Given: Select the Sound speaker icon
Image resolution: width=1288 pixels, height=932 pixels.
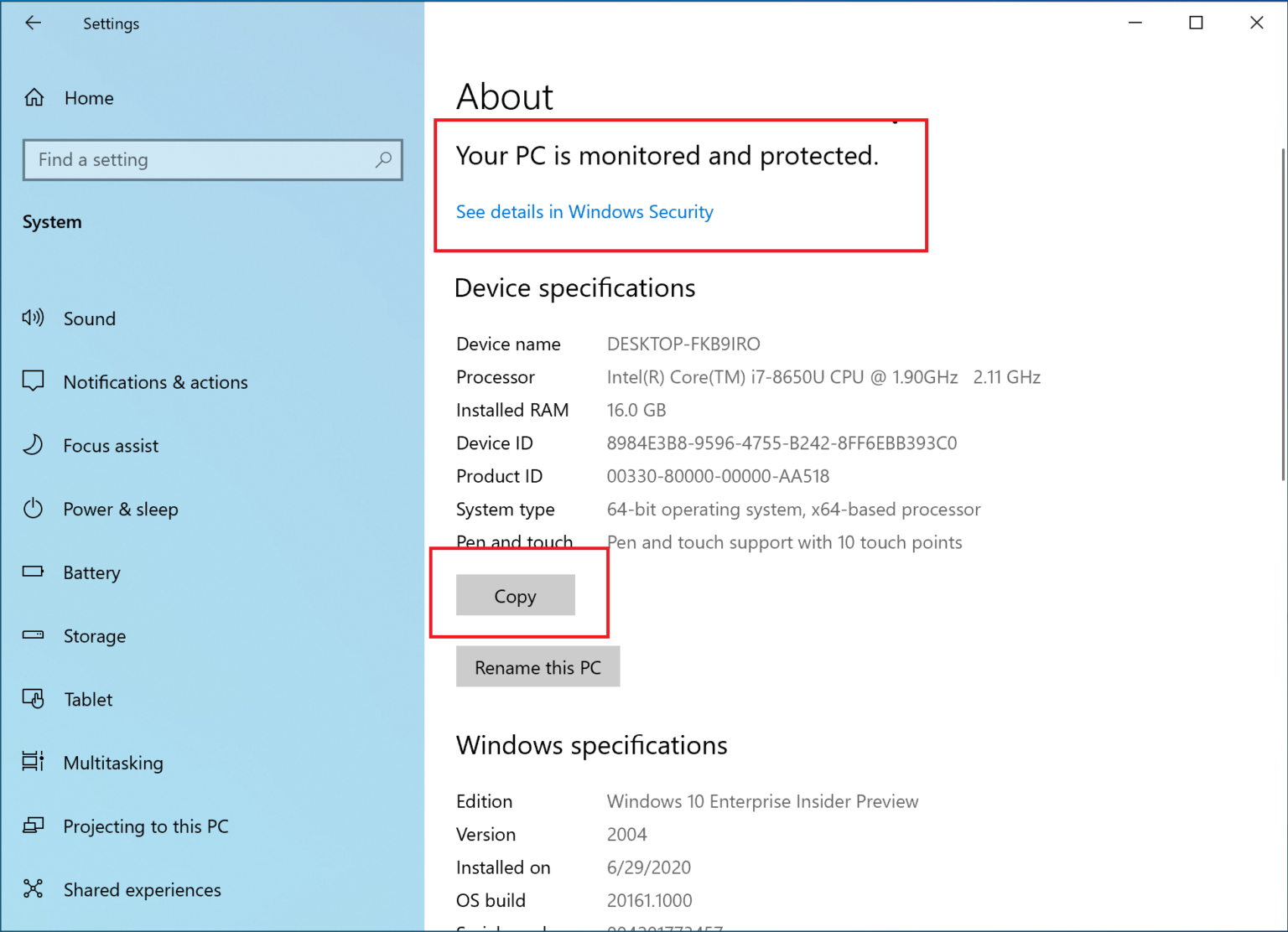Looking at the screenshot, I should click(33, 318).
